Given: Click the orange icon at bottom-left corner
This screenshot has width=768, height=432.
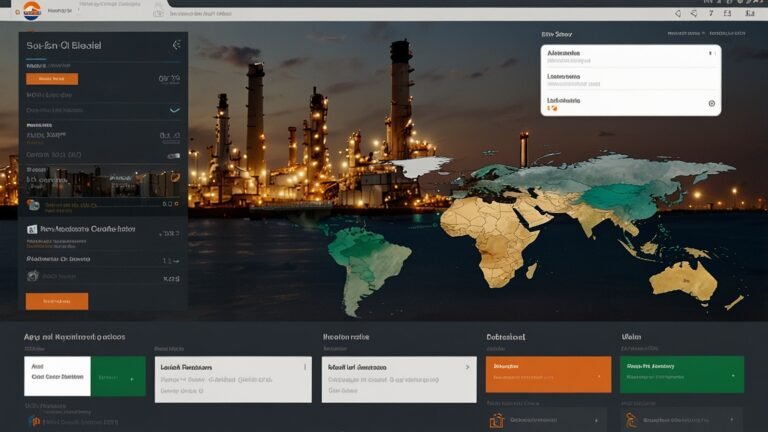Looking at the screenshot, I should [34, 421].
